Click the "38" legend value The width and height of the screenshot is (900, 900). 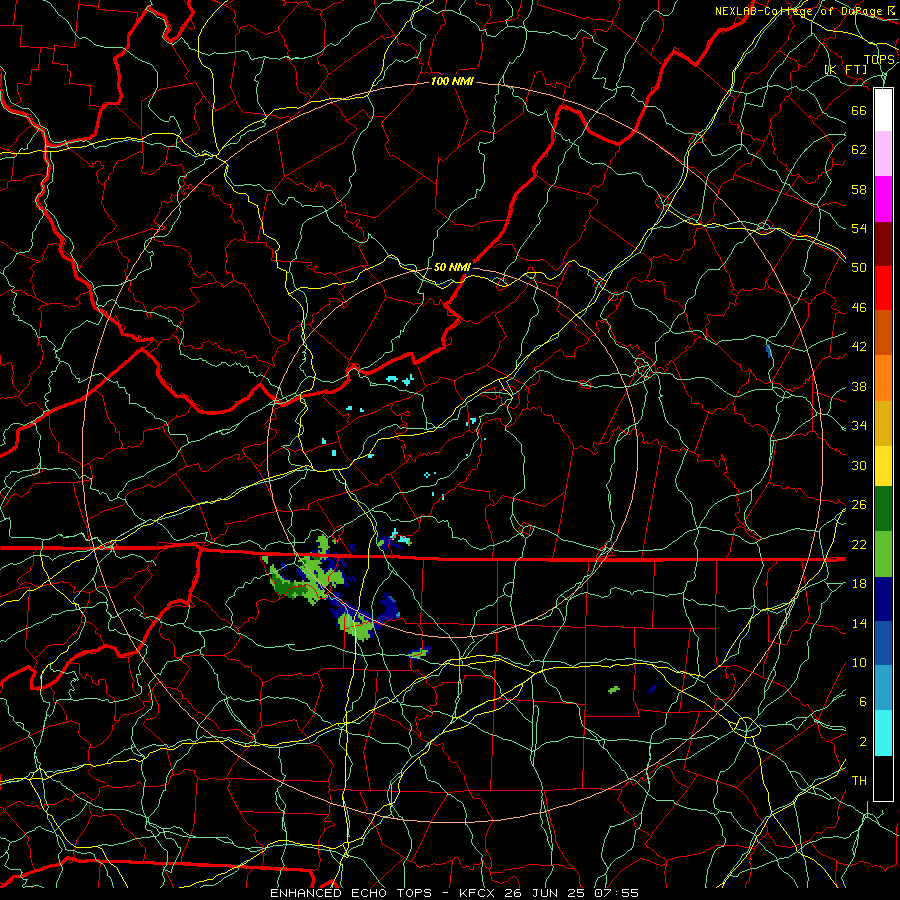859,386
